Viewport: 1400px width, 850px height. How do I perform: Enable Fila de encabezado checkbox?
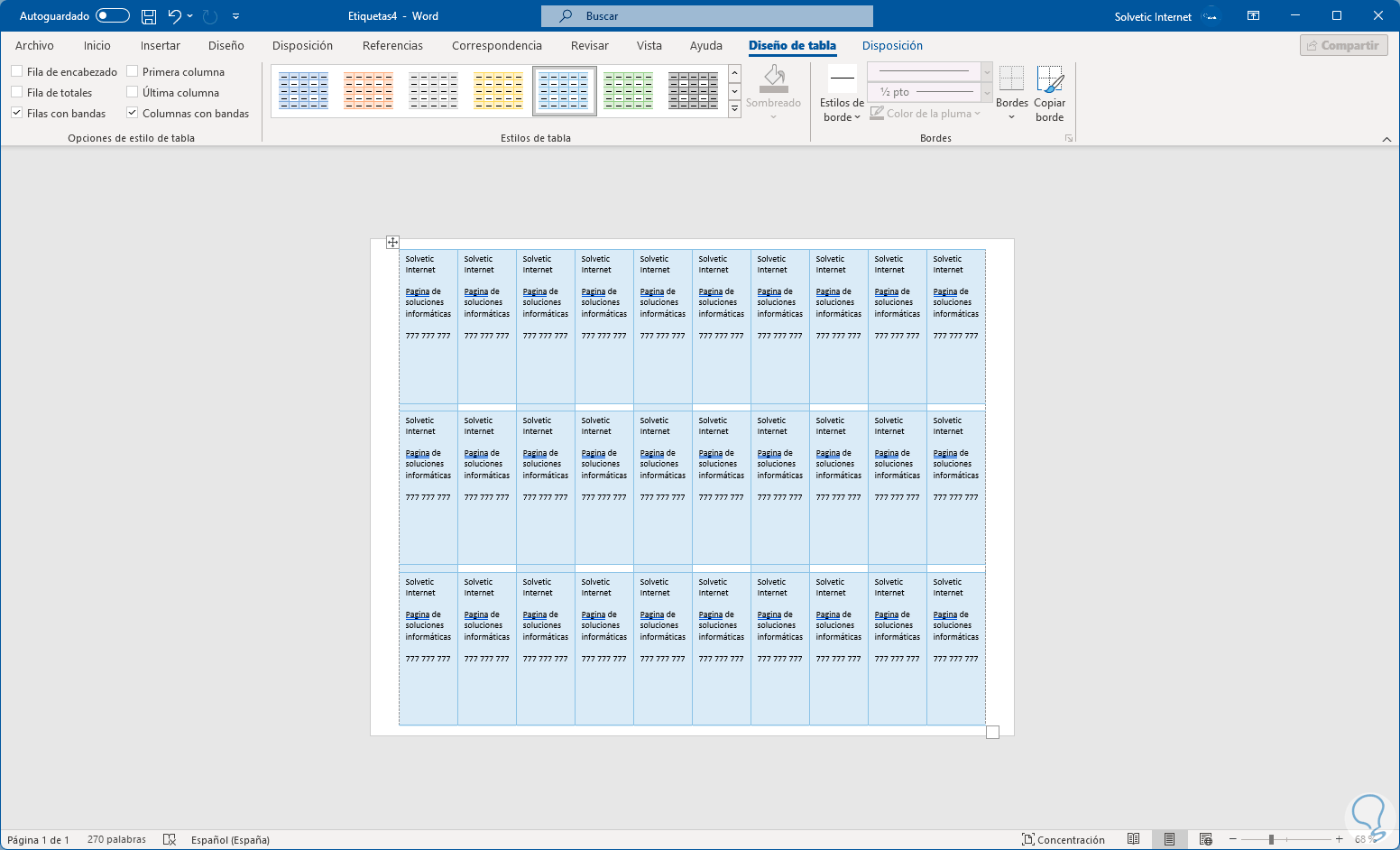[x=17, y=71]
